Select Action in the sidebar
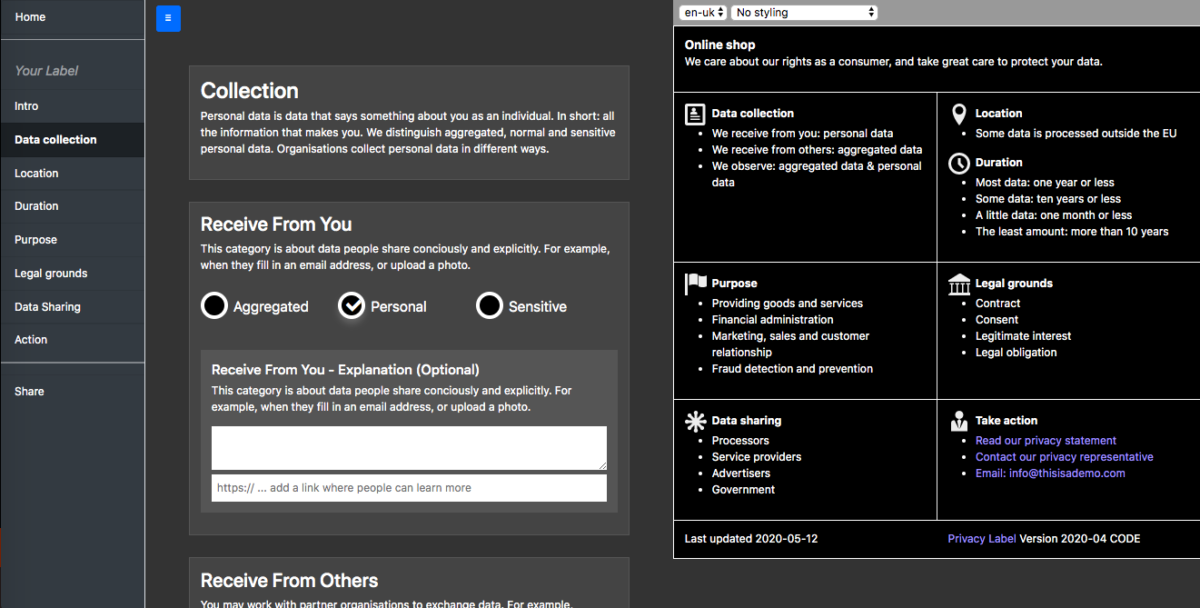The image size is (1200, 608). click(72, 340)
